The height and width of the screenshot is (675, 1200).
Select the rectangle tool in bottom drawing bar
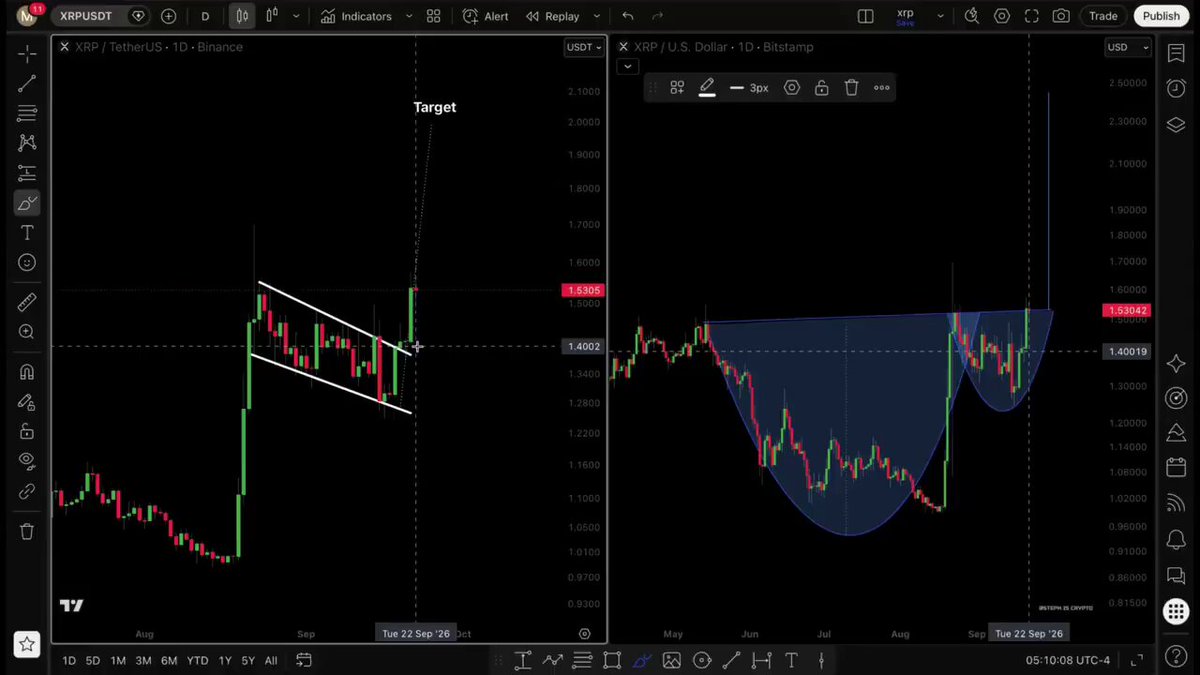click(x=612, y=660)
